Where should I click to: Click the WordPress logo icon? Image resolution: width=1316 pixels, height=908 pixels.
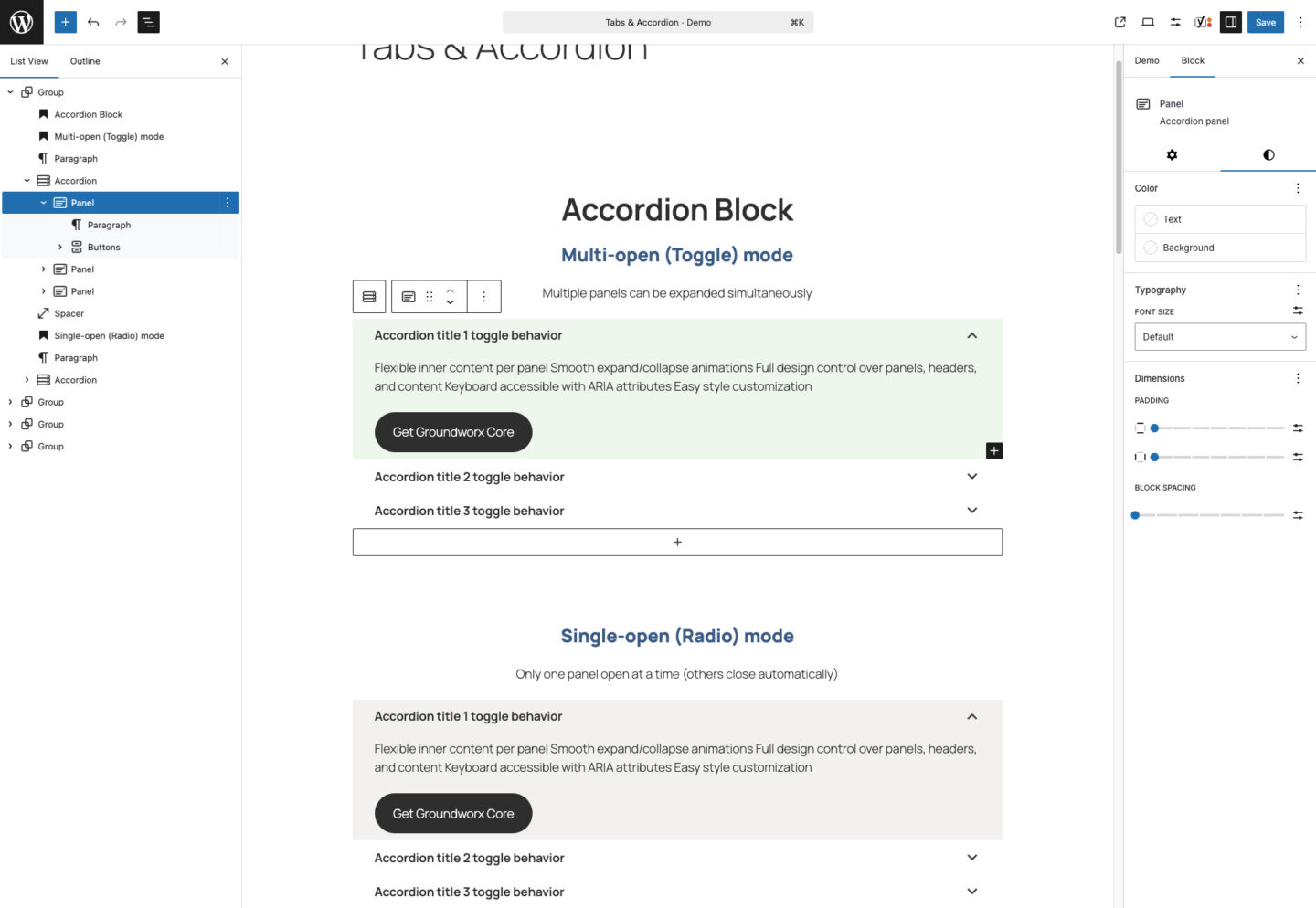22,22
